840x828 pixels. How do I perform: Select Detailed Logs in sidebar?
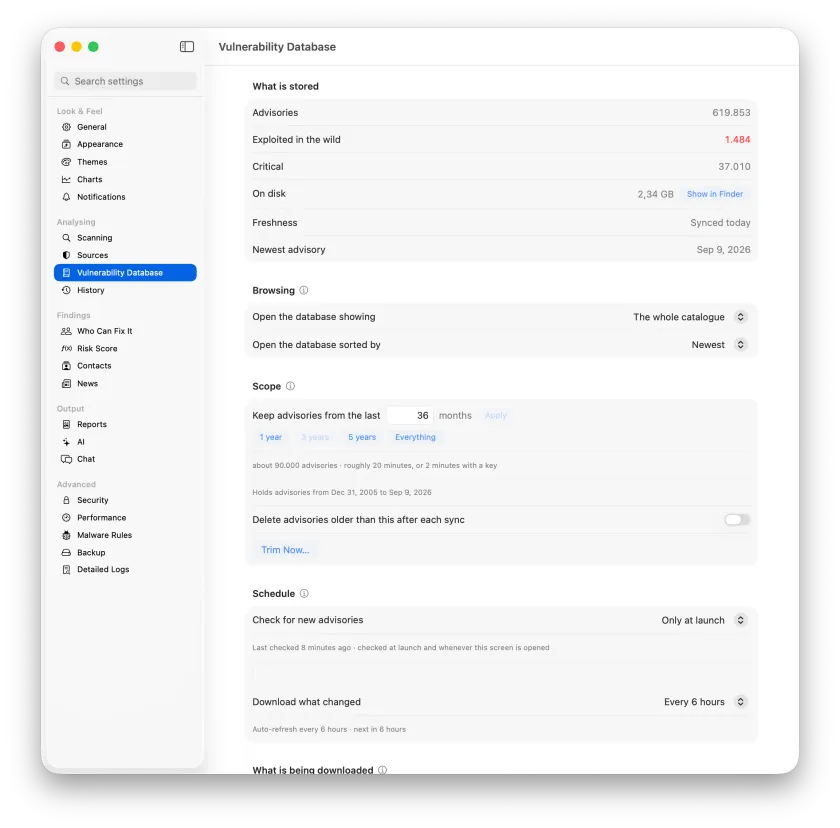click(125, 570)
